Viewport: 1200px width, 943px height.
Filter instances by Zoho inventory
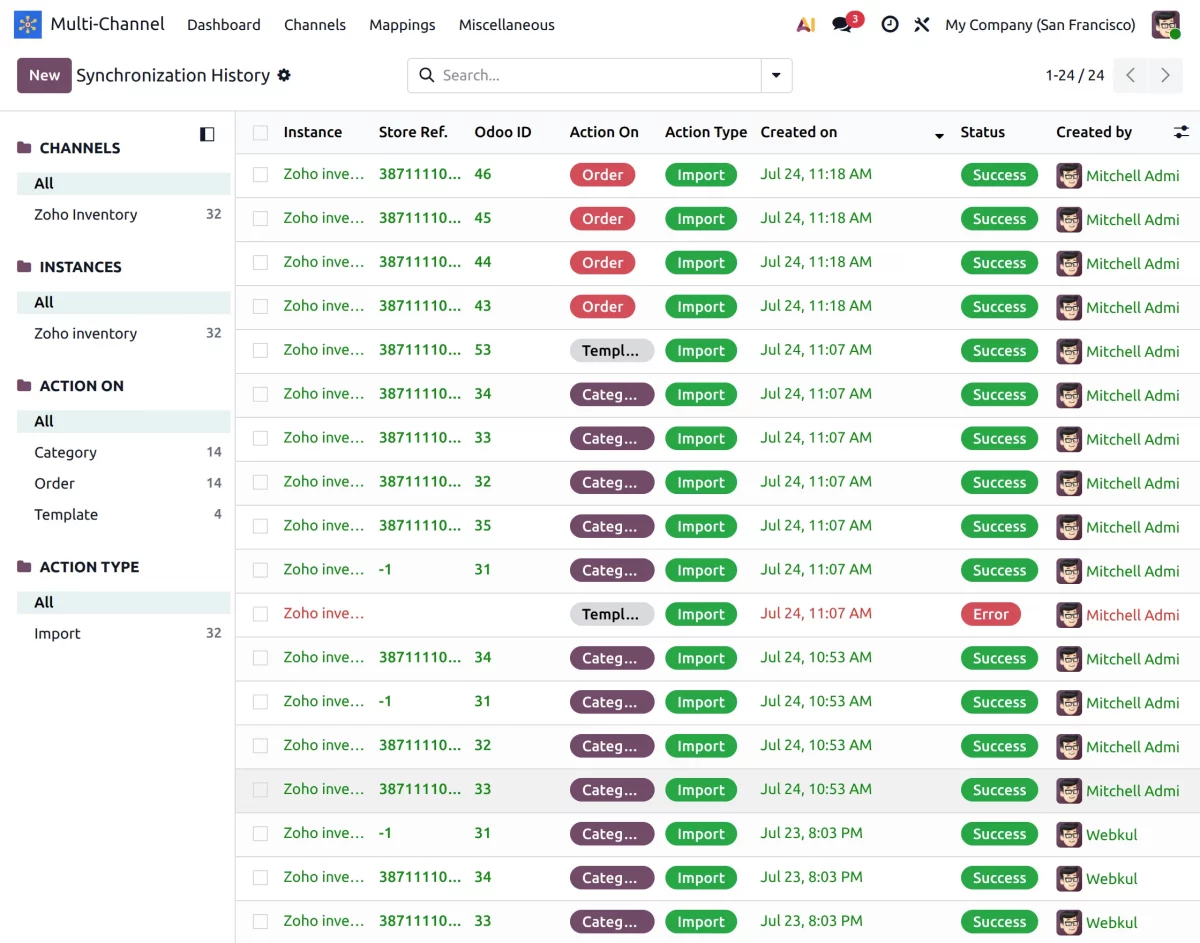[x=124, y=334]
